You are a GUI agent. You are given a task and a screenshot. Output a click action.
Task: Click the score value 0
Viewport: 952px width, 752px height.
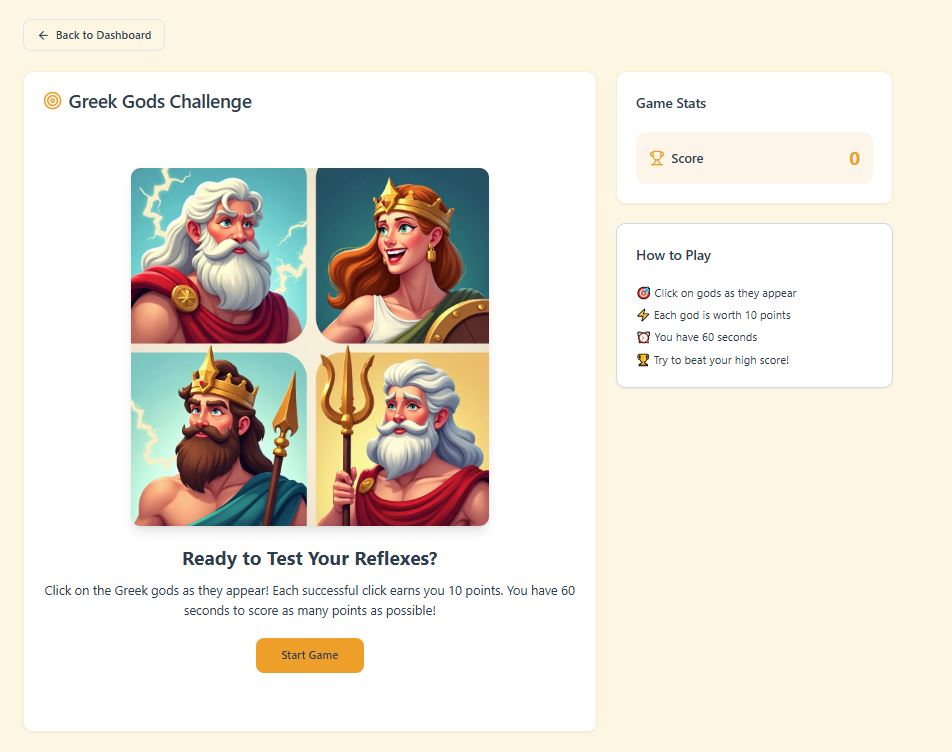[854, 158]
